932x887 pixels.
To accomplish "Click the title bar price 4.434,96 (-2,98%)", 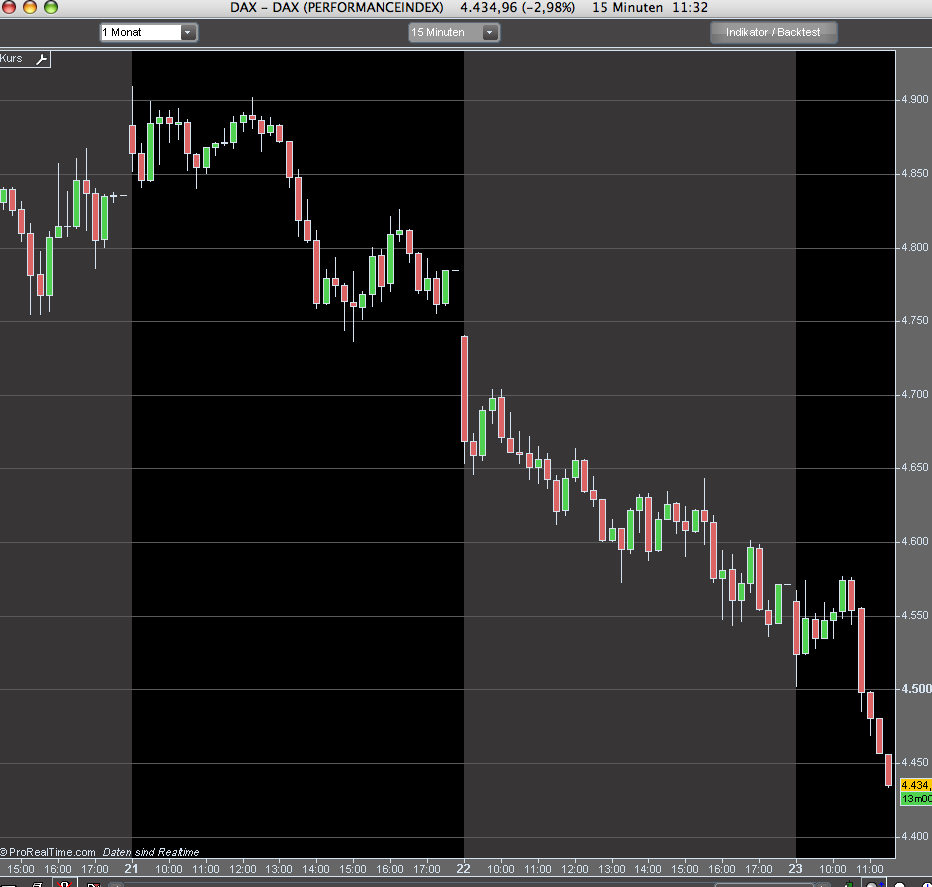I will (518, 8).
